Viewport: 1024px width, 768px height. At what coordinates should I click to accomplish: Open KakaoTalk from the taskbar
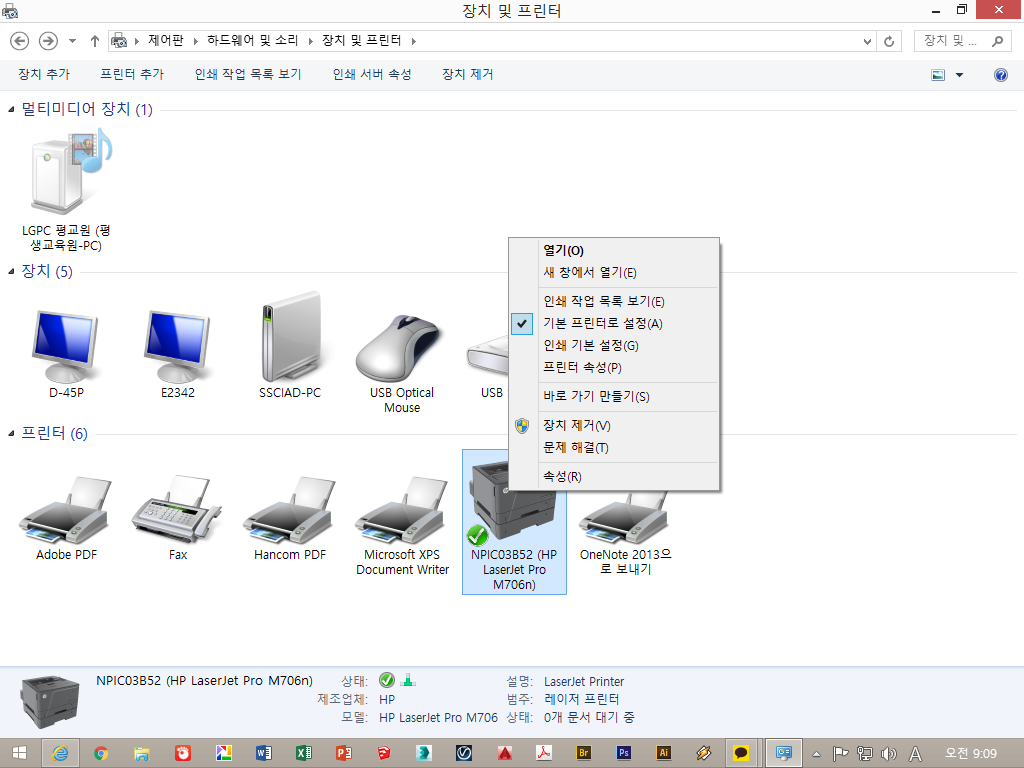tap(743, 753)
